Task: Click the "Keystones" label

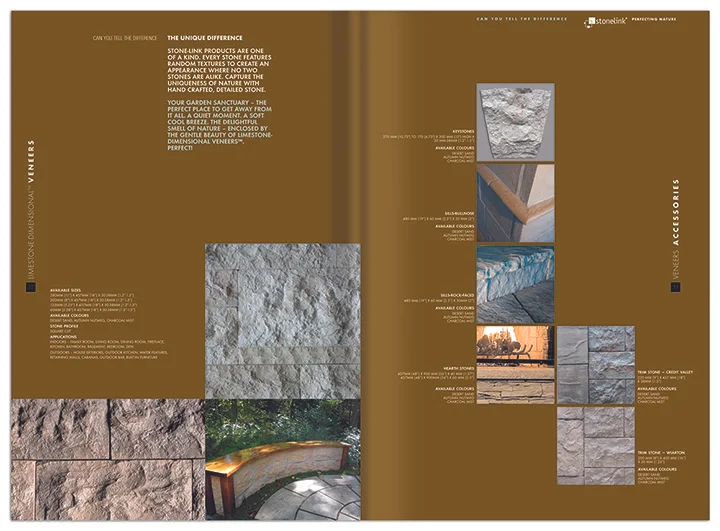Action: (x=463, y=131)
